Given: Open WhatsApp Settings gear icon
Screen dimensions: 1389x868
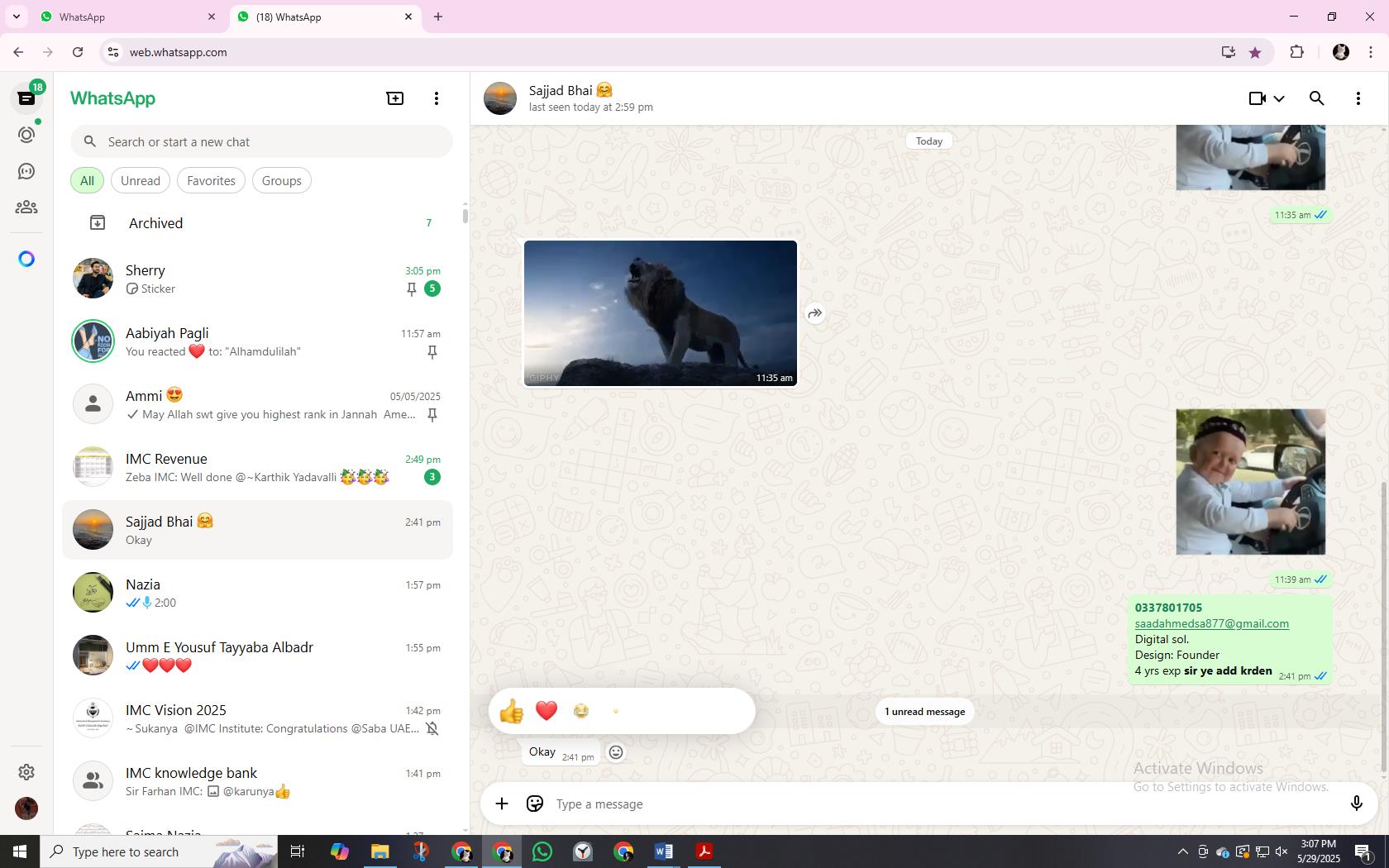Looking at the screenshot, I should point(26,772).
